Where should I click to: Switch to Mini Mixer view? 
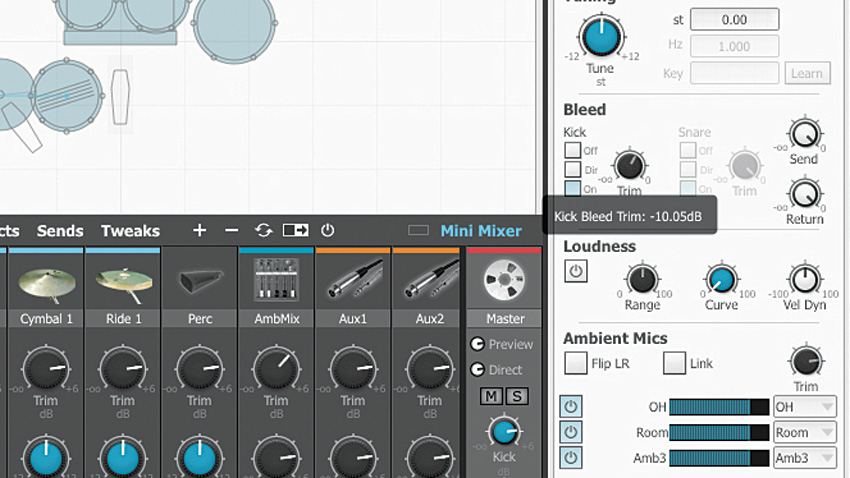point(481,231)
